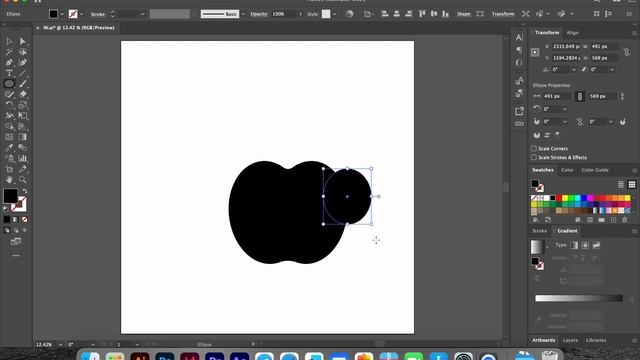Image resolution: width=640 pixels, height=360 pixels.
Task: Click the Stroke label link
Action: tap(98, 14)
